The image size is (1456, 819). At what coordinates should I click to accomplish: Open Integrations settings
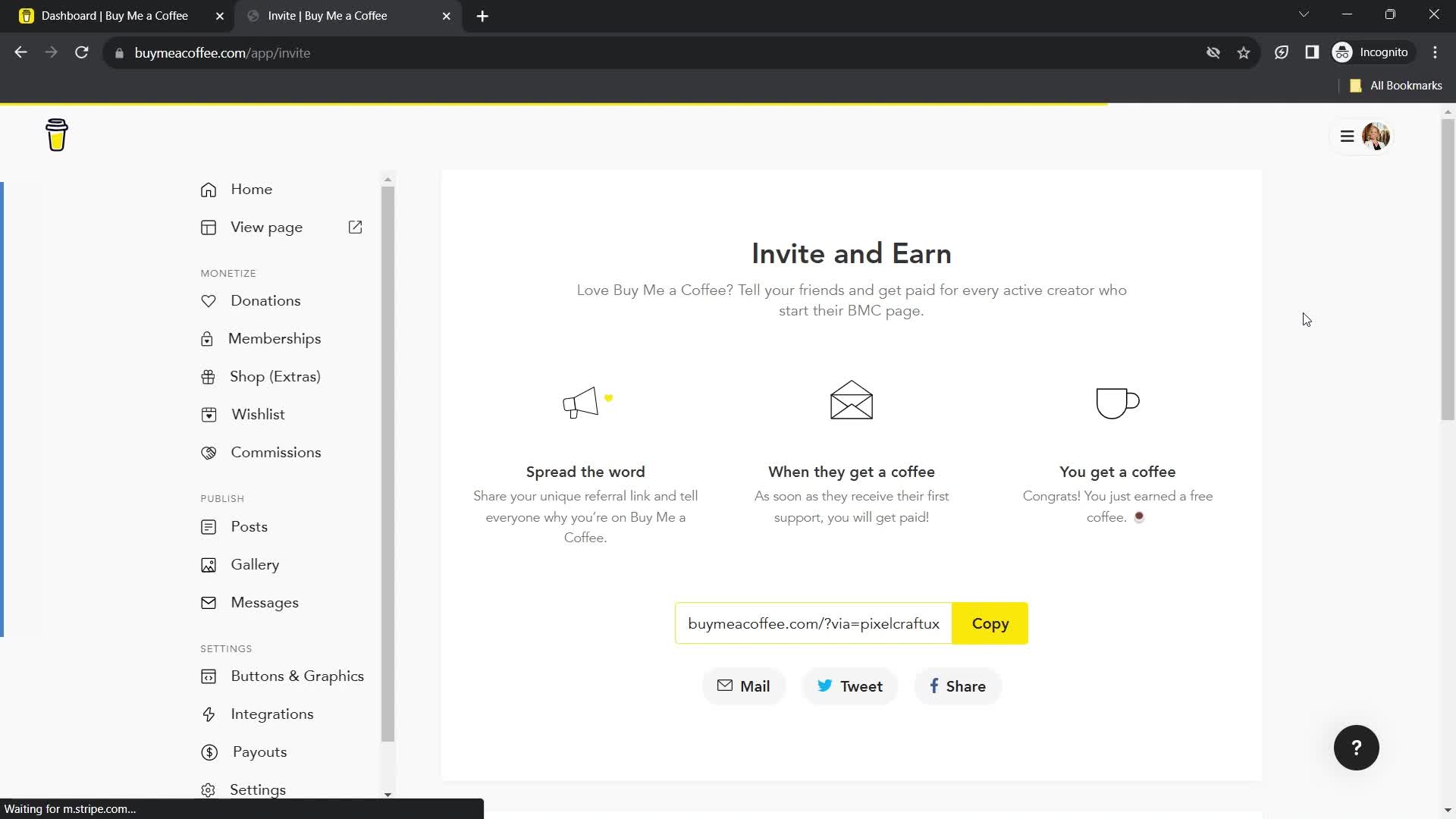[272, 714]
